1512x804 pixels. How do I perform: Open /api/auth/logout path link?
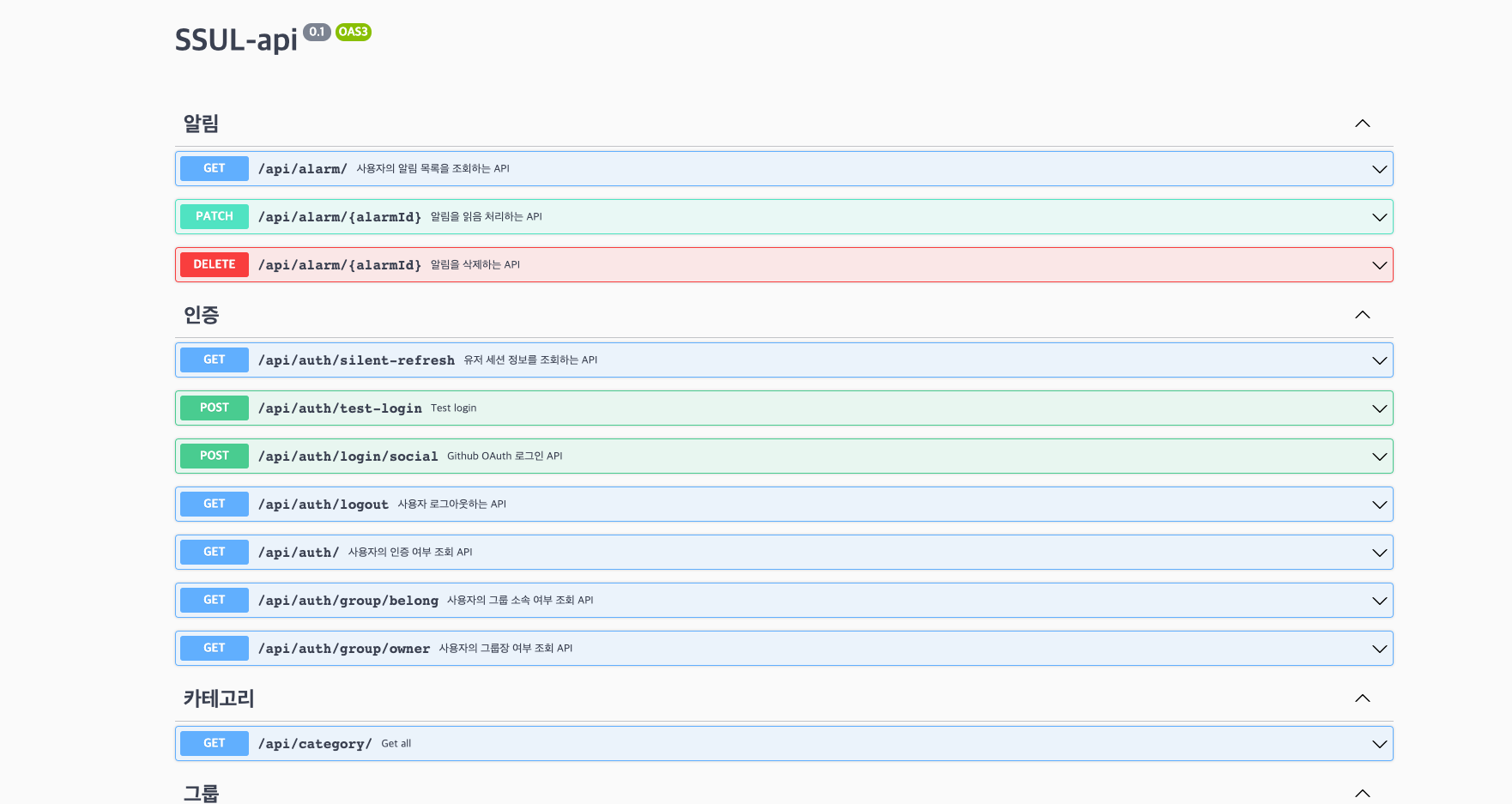point(324,505)
